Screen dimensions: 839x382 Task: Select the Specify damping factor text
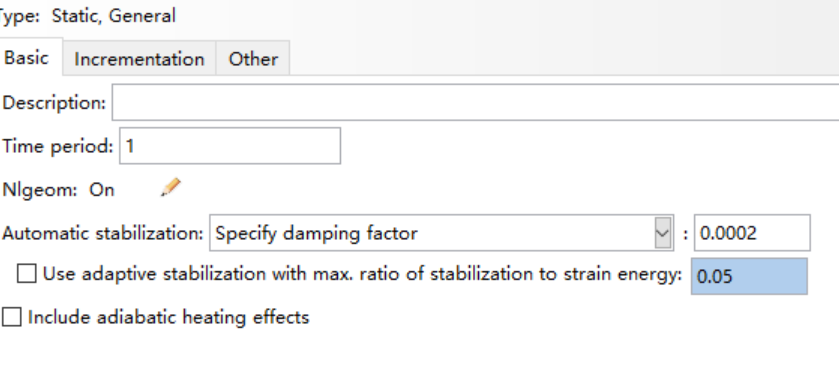[316, 233]
